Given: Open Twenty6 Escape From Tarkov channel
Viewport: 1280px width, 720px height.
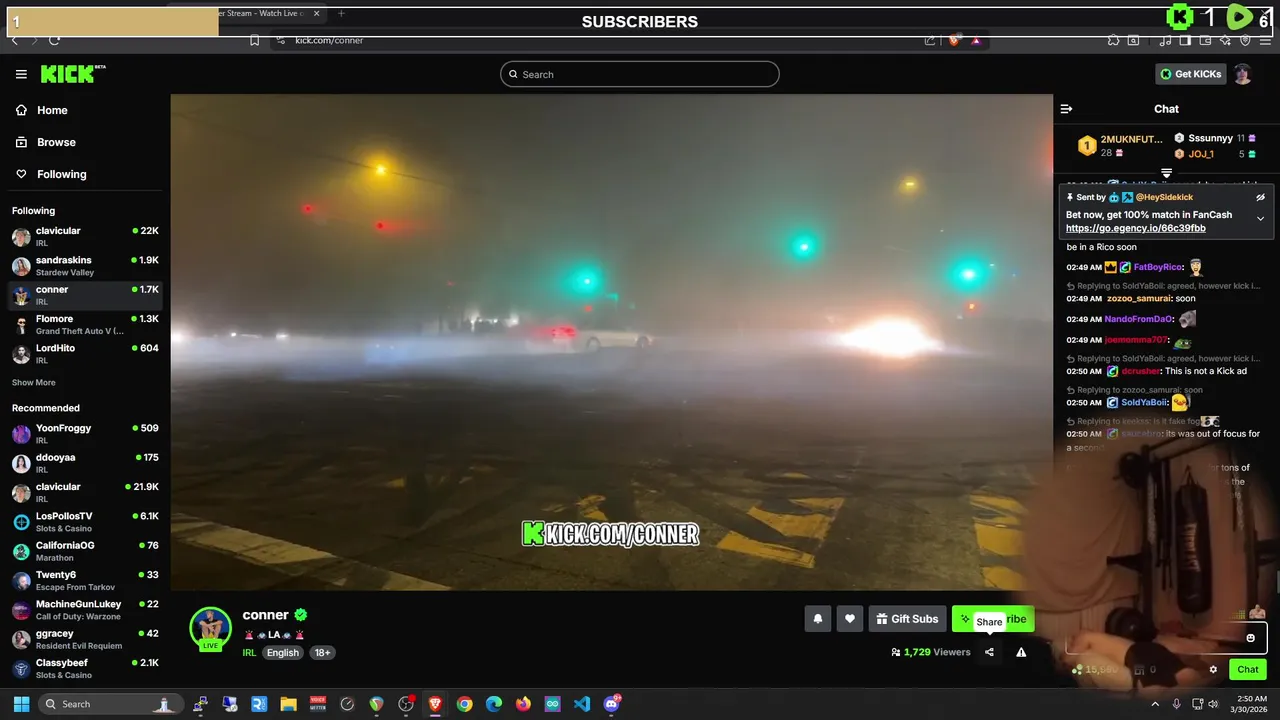Looking at the screenshot, I should pos(85,580).
